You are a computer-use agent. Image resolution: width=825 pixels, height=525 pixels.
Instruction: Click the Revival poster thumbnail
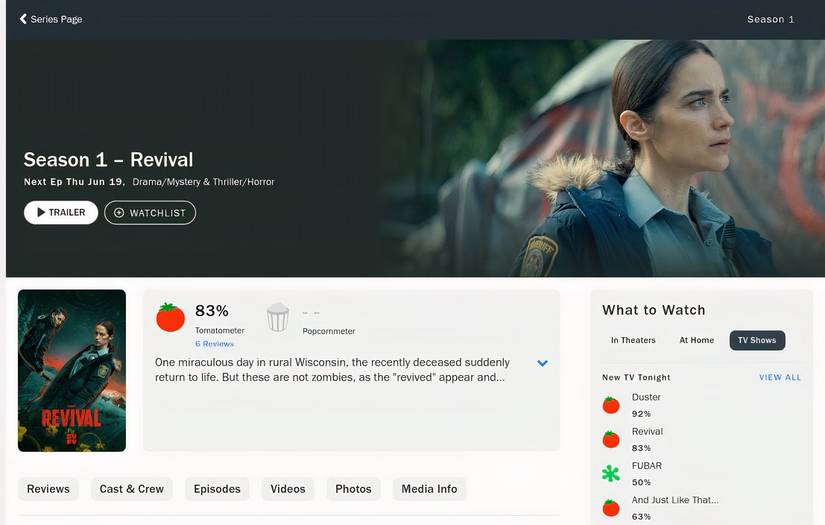point(72,370)
